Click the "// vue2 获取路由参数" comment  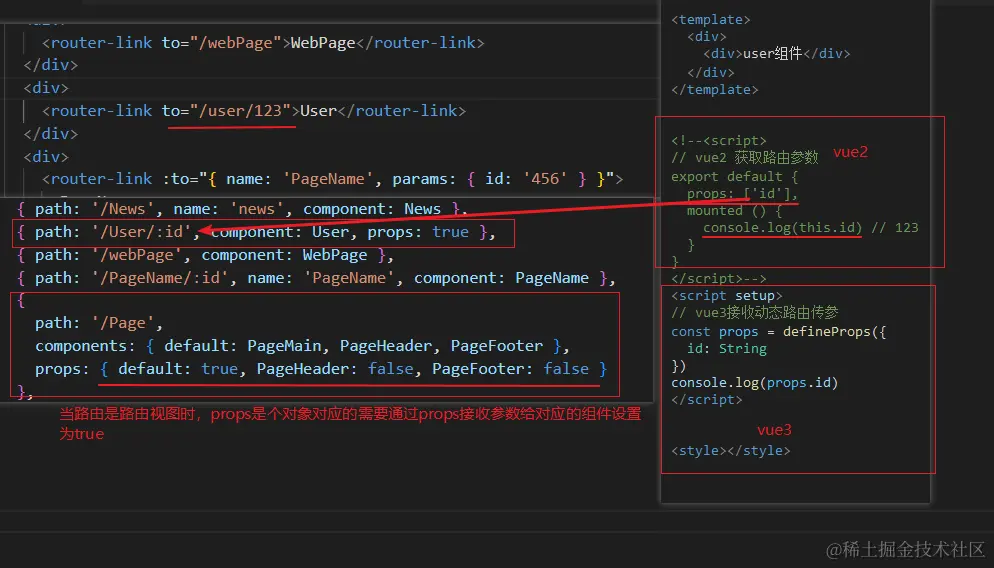745,158
